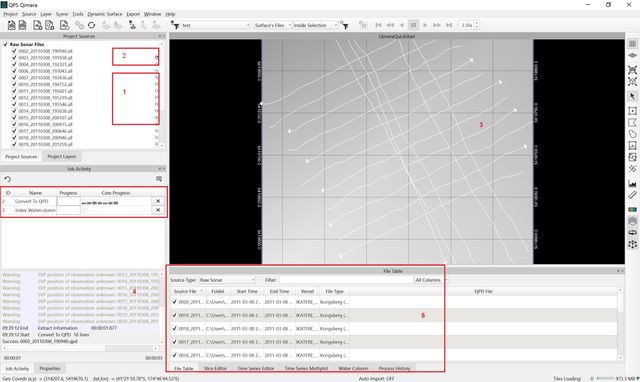Screen dimensions: 640x382
Task: Open the histogram profile tool
Action: click(x=632, y=183)
